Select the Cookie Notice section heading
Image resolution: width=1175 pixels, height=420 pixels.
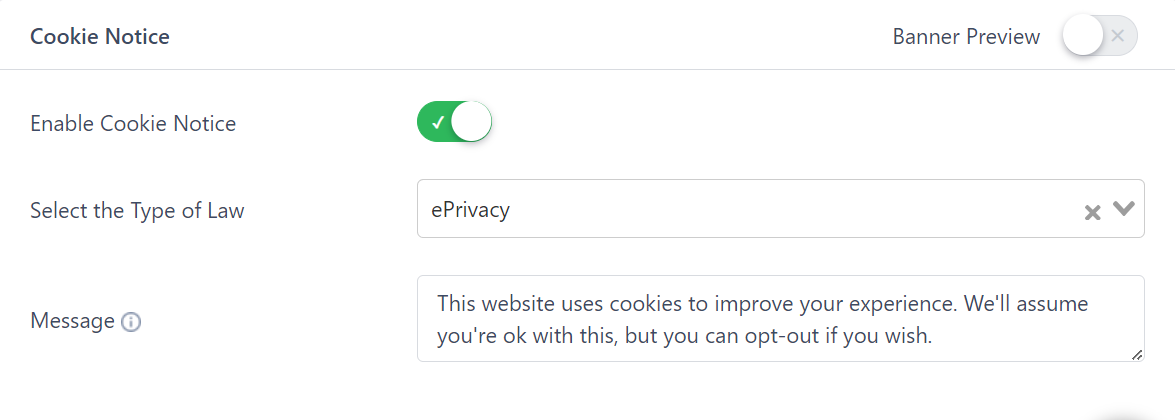[100, 36]
